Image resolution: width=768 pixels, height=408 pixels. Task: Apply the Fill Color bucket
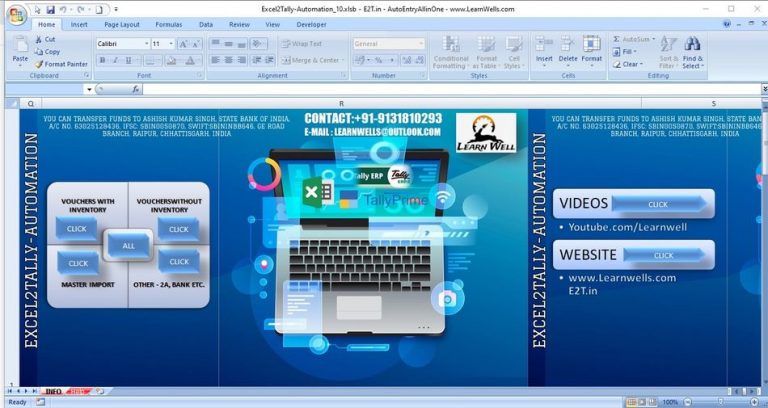(171, 60)
